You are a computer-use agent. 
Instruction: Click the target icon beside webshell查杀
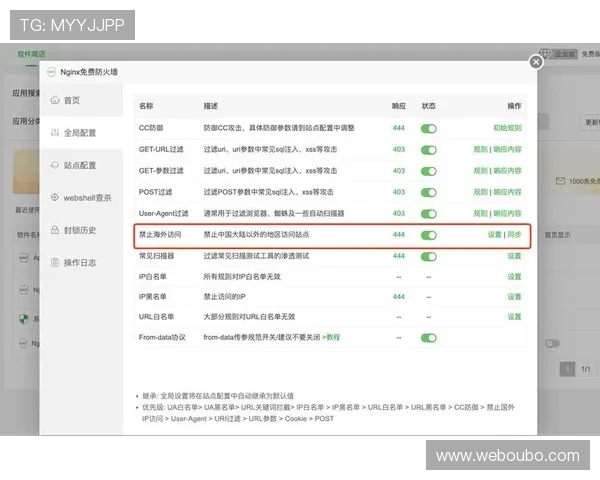click(55, 198)
